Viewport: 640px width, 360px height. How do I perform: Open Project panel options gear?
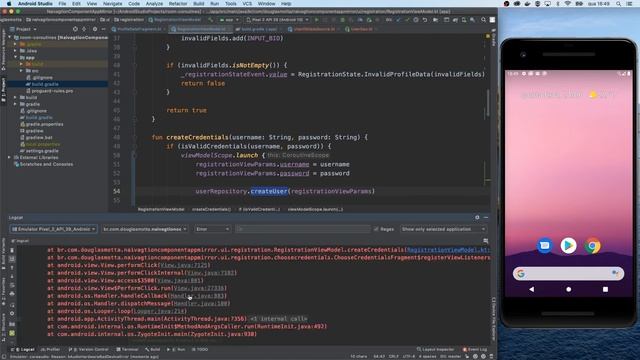click(95, 29)
